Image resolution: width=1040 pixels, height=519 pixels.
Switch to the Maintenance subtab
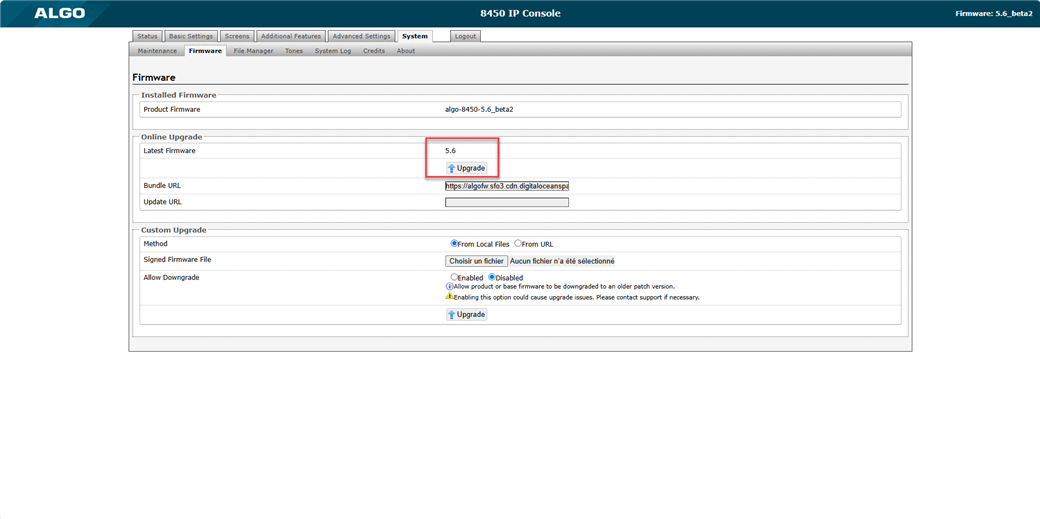coord(157,51)
